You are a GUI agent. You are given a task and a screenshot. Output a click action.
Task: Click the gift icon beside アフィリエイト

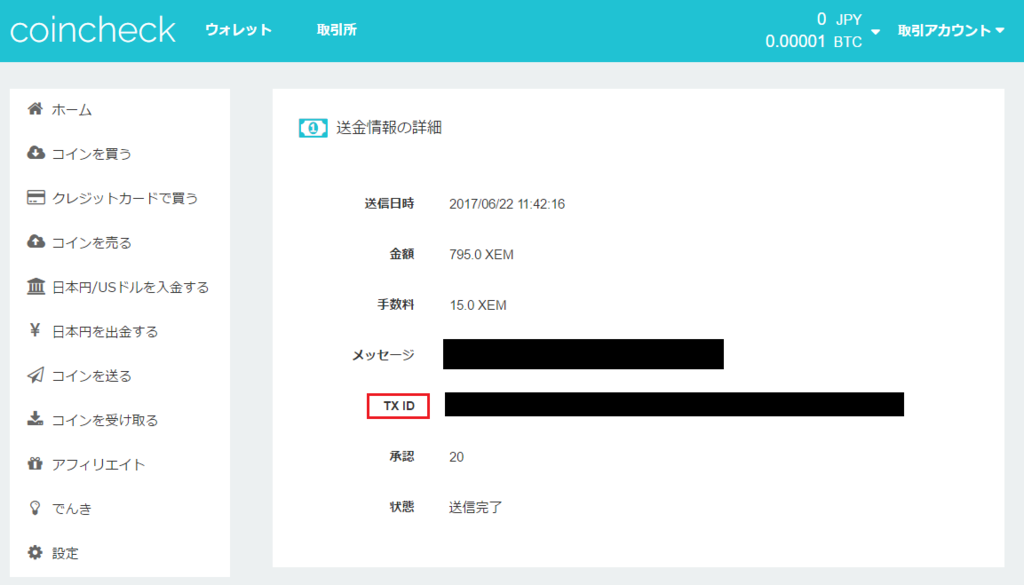click(36, 464)
